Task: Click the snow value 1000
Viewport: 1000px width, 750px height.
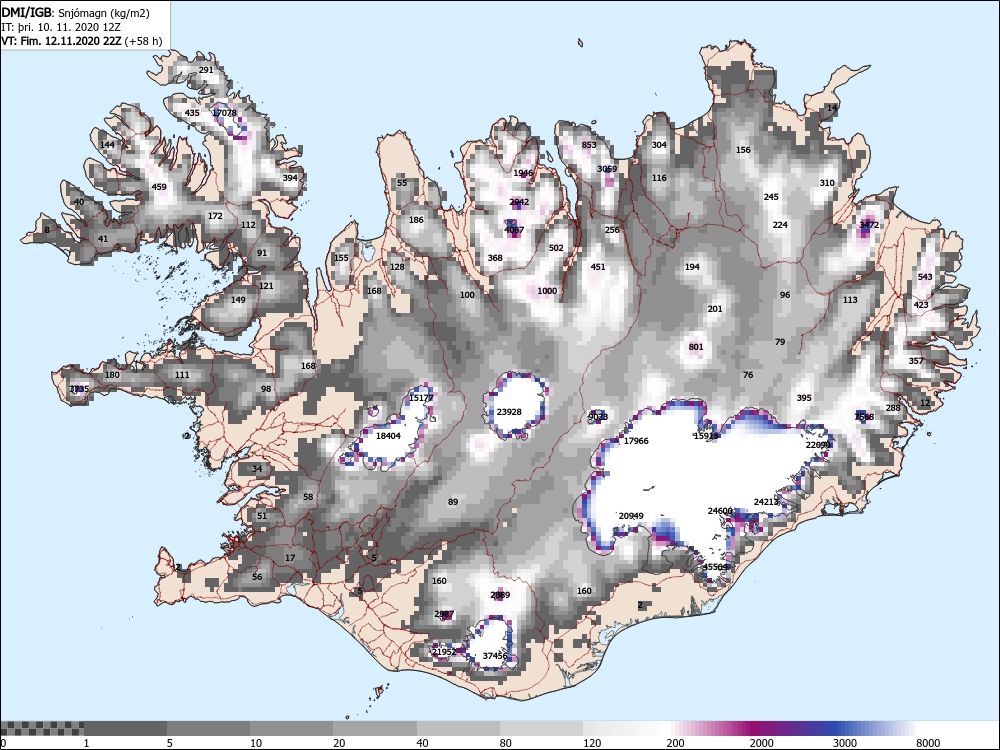Action: [x=547, y=291]
